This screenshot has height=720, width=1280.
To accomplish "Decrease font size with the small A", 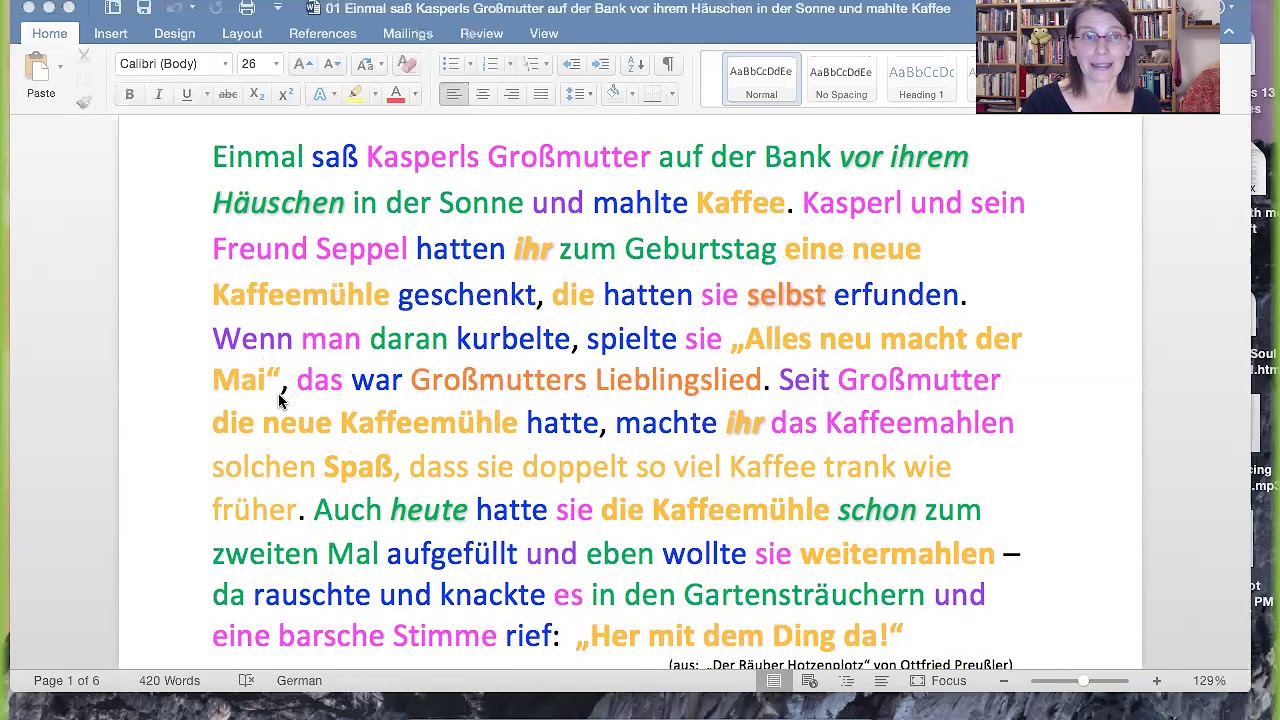I will click(x=332, y=64).
